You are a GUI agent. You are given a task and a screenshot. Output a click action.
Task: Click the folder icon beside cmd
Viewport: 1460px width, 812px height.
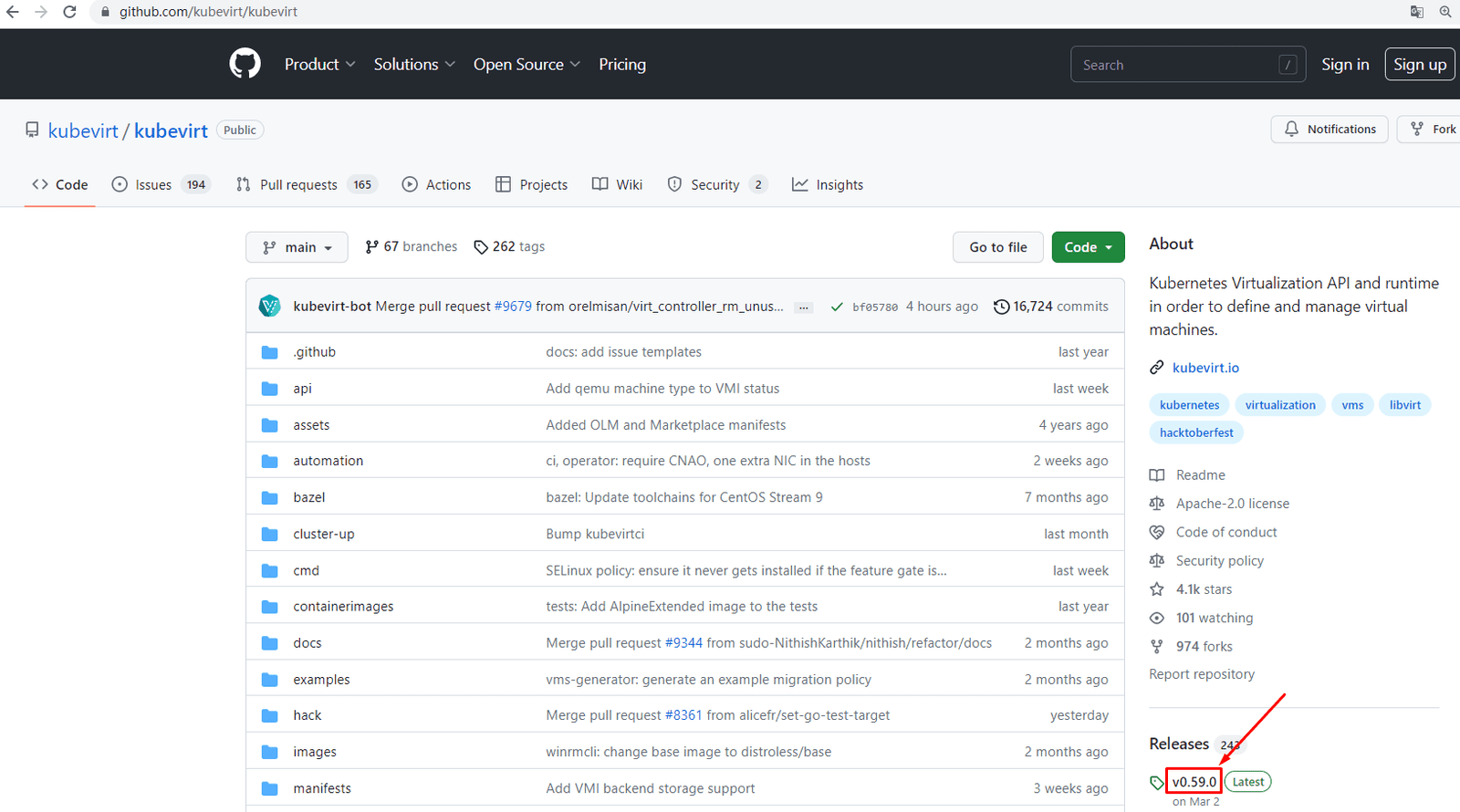270,570
